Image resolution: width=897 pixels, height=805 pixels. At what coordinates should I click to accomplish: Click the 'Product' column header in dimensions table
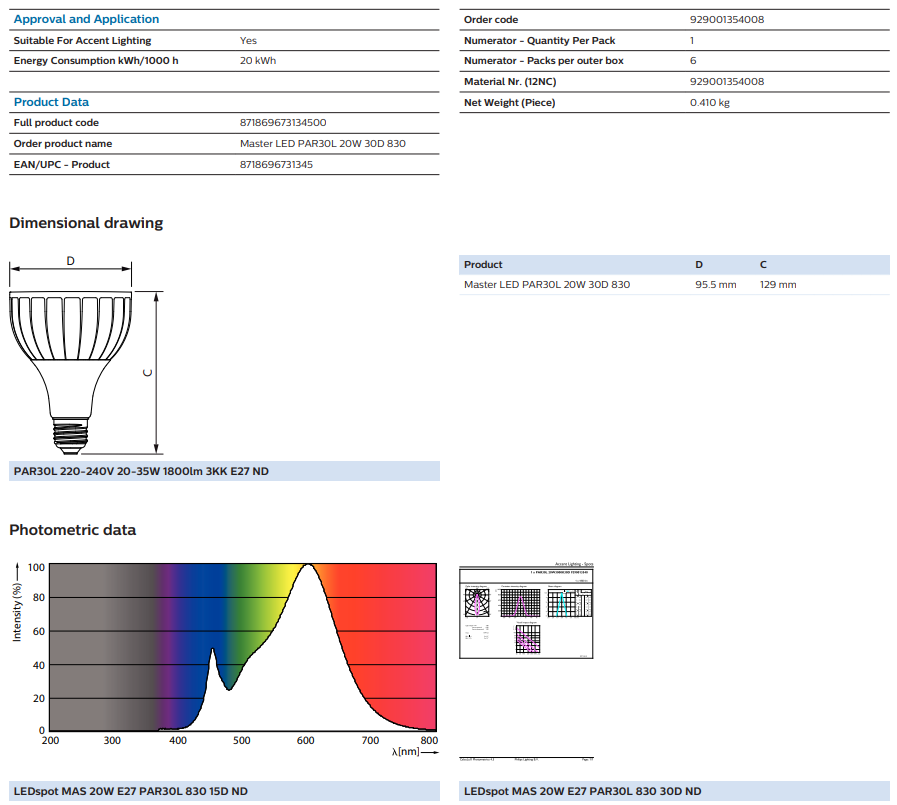tap(483, 265)
